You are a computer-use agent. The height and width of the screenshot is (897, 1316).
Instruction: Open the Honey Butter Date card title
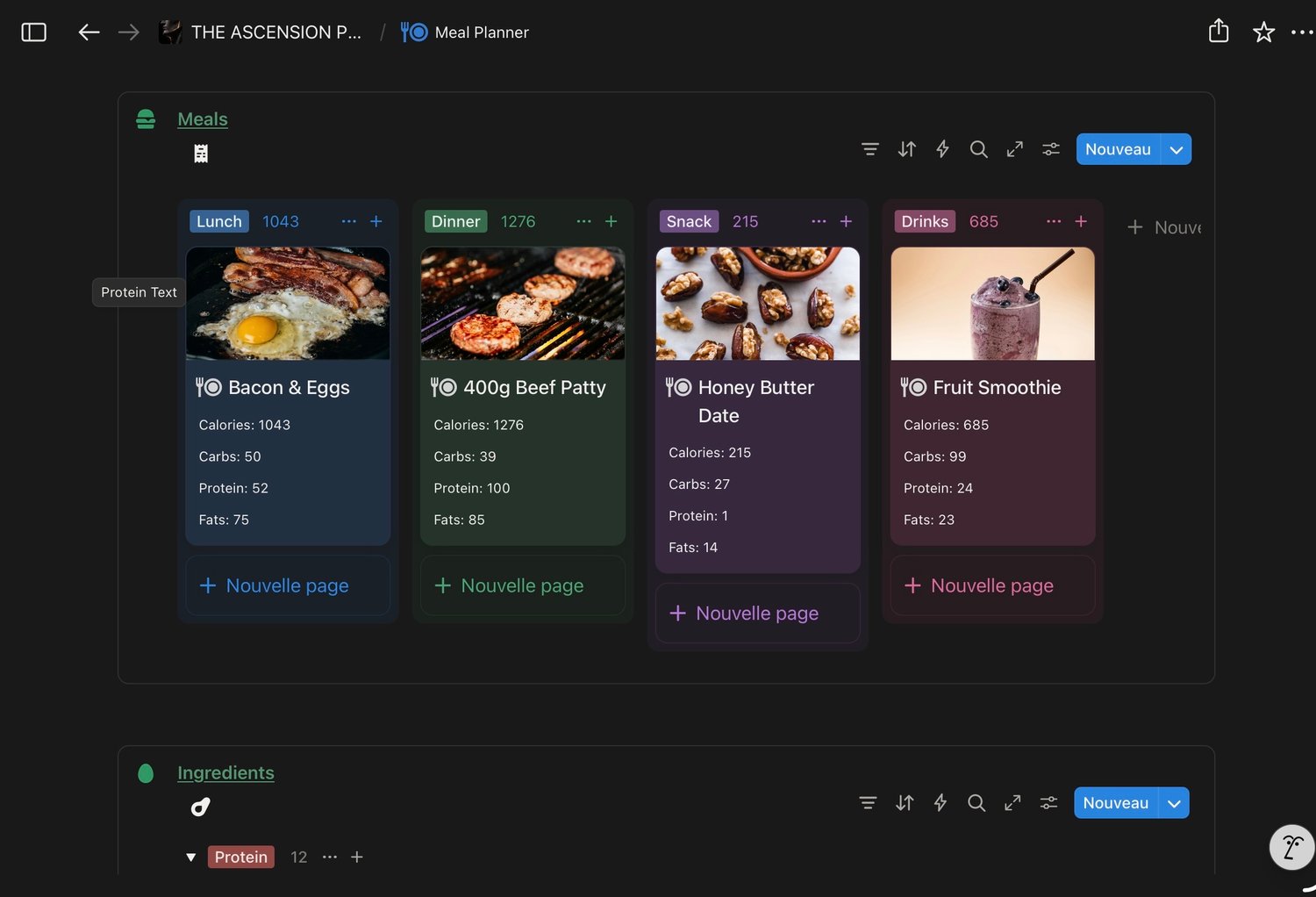756,401
